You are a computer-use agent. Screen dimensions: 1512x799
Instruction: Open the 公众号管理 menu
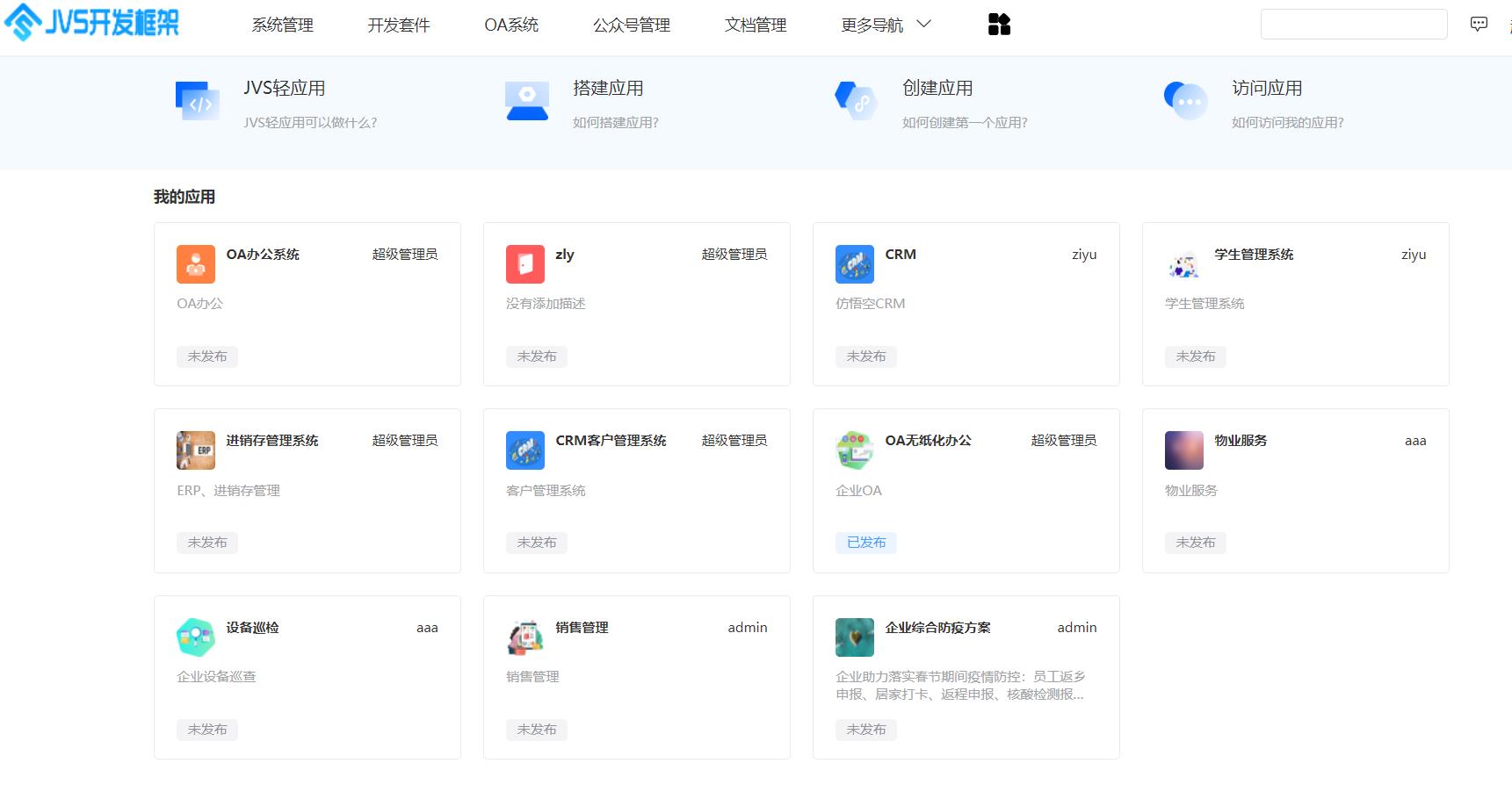pos(632,25)
